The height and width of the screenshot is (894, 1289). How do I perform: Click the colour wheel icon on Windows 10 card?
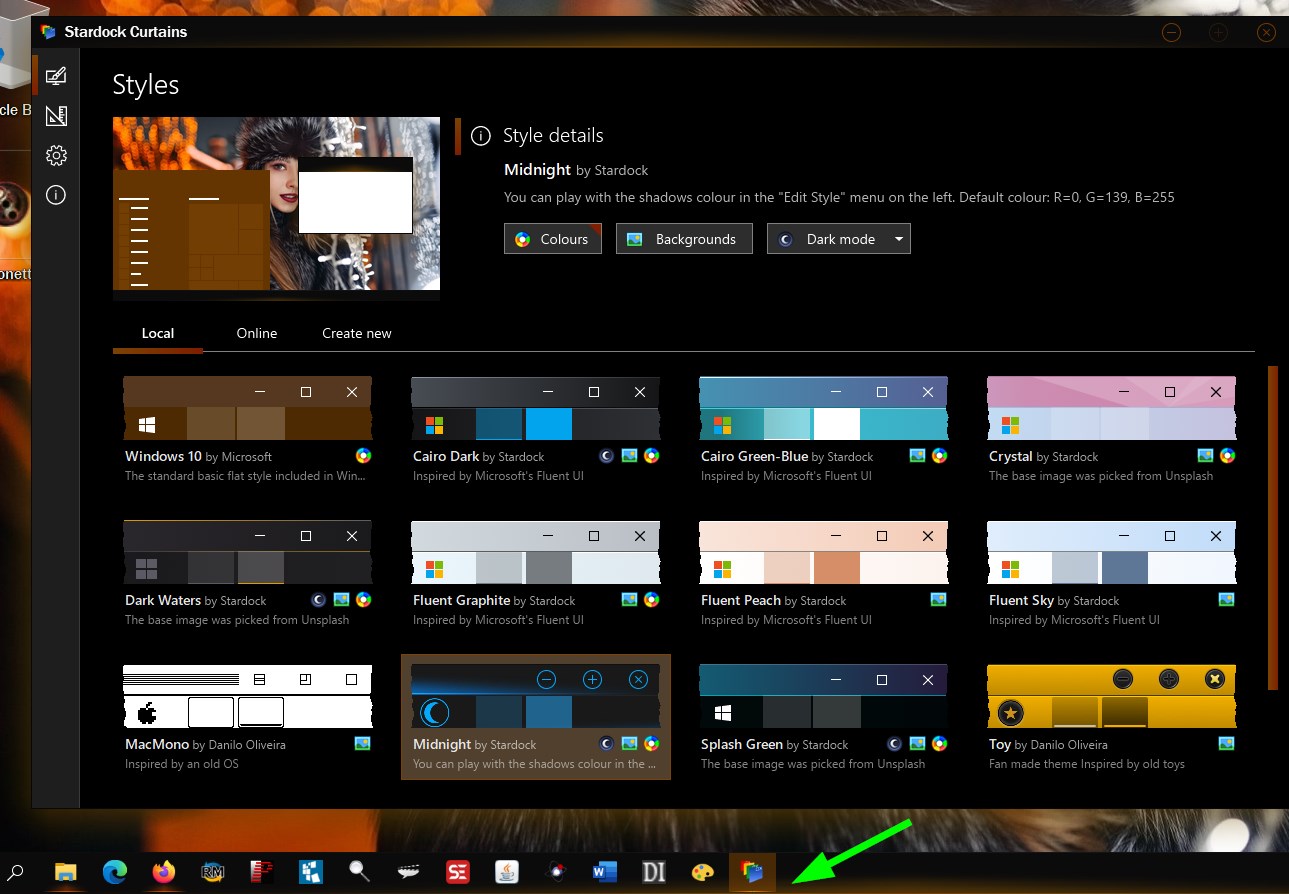click(x=363, y=455)
